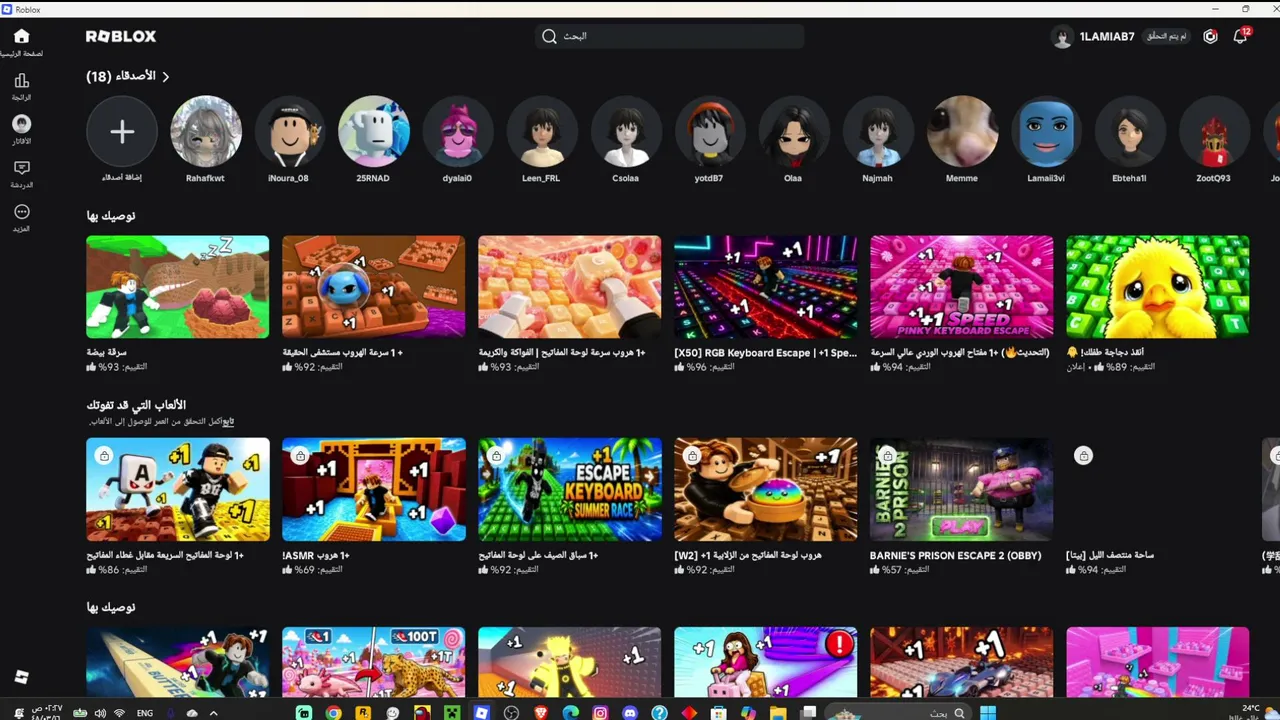Image resolution: width=1280 pixels, height=720 pixels.
Task: Click the إضافة أصدقاء label
Action: (x=122, y=178)
